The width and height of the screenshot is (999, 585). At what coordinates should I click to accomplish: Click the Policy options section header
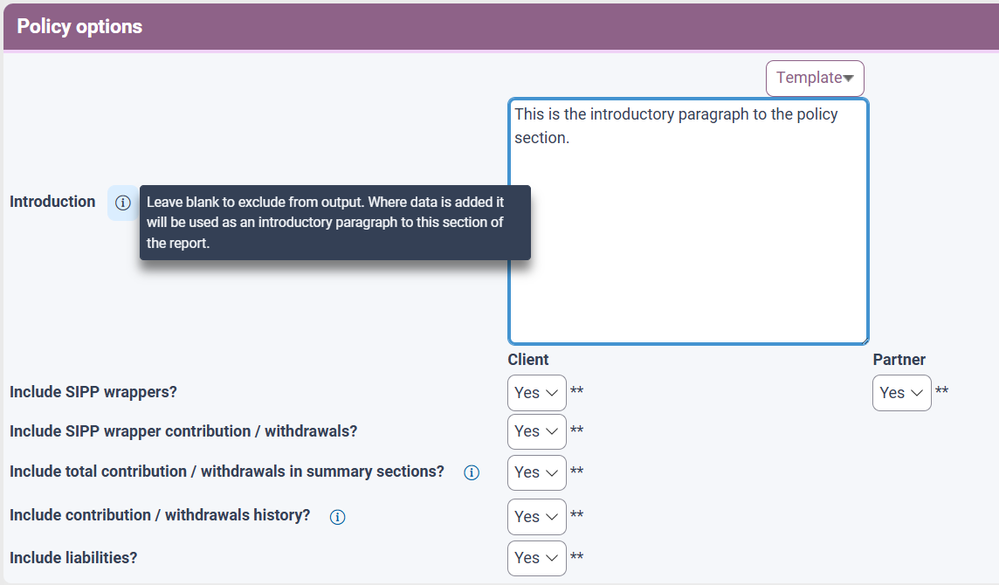pos(80,27)
